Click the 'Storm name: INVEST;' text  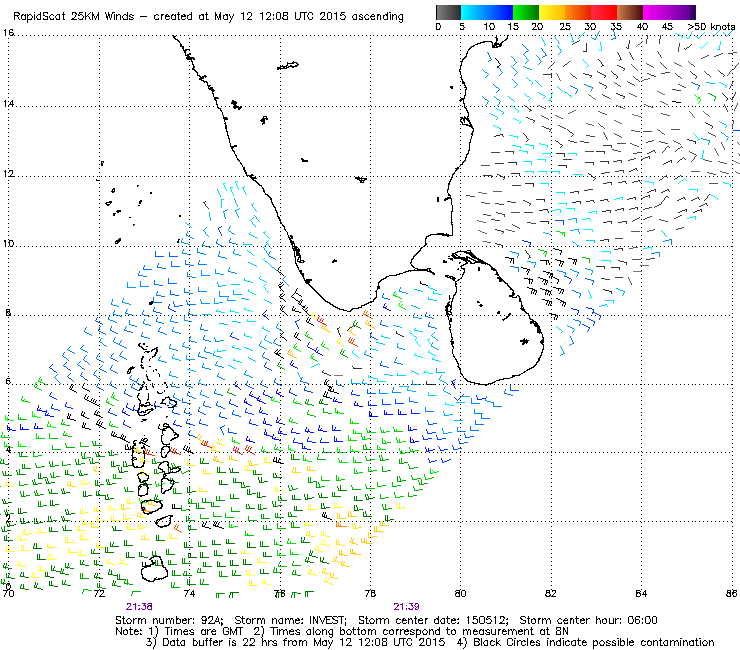(x=290, y=620)
